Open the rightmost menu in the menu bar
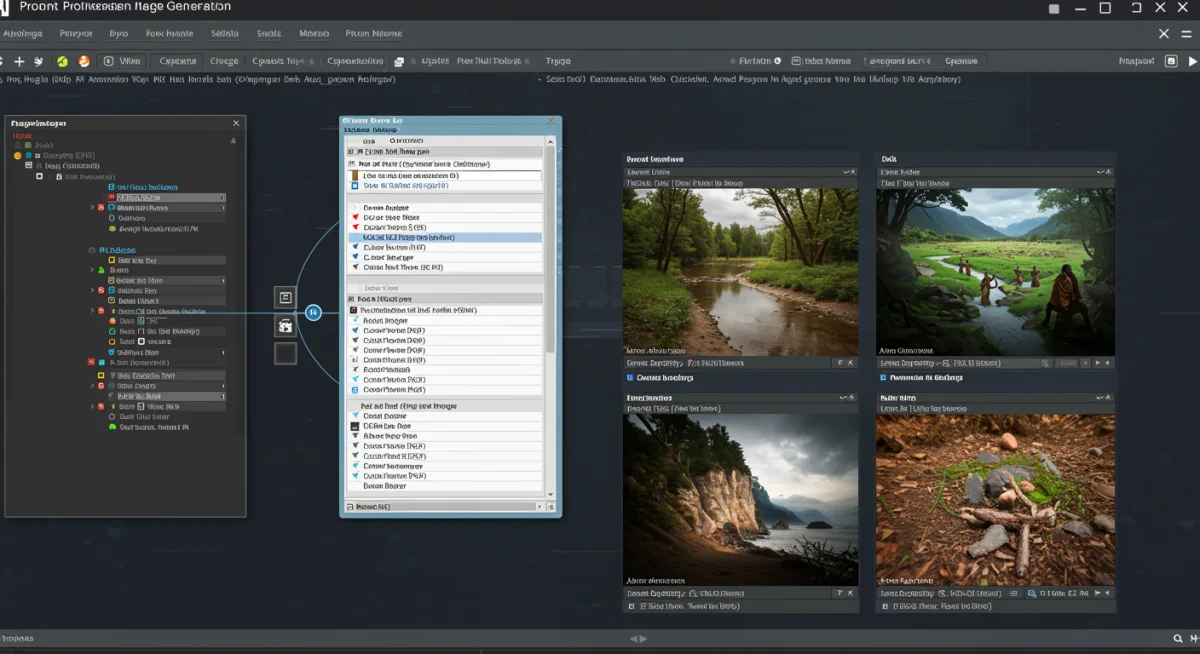This screenshot has width=1200, height=654. pos(373,33)
